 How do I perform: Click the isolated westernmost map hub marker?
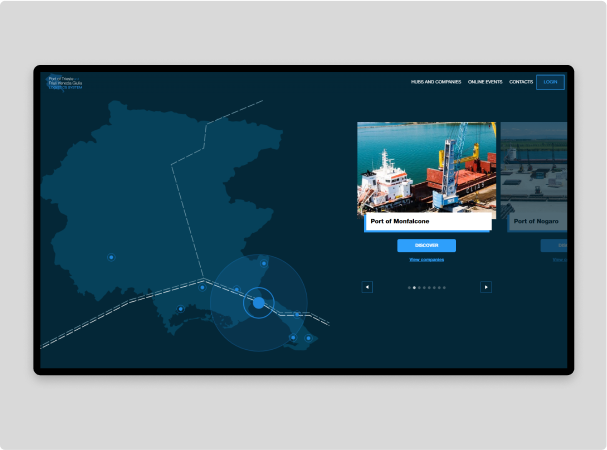pyautogui.click(x=111, y=257)
